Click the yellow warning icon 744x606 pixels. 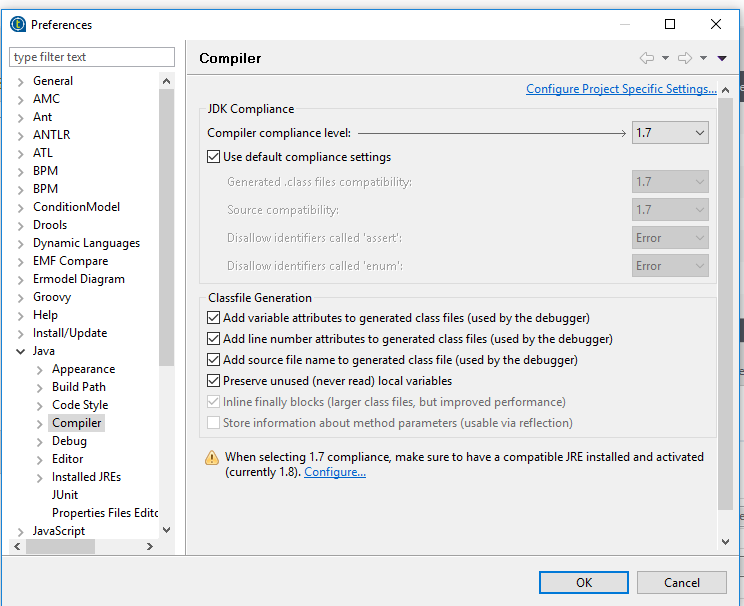point(212,458)
